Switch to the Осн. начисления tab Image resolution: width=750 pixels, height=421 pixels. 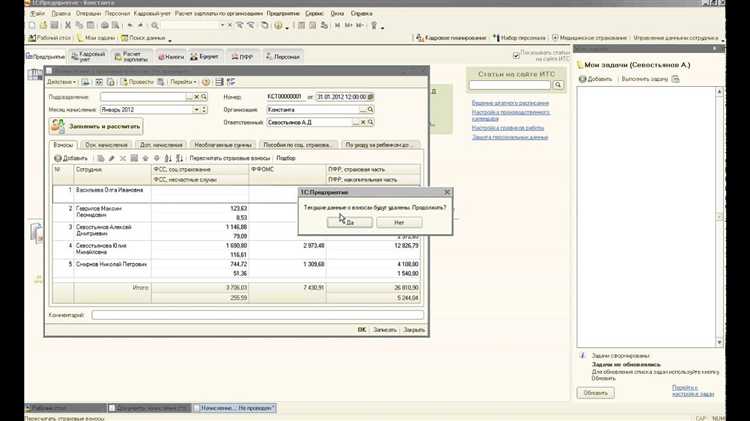click(x=106, y=144)
